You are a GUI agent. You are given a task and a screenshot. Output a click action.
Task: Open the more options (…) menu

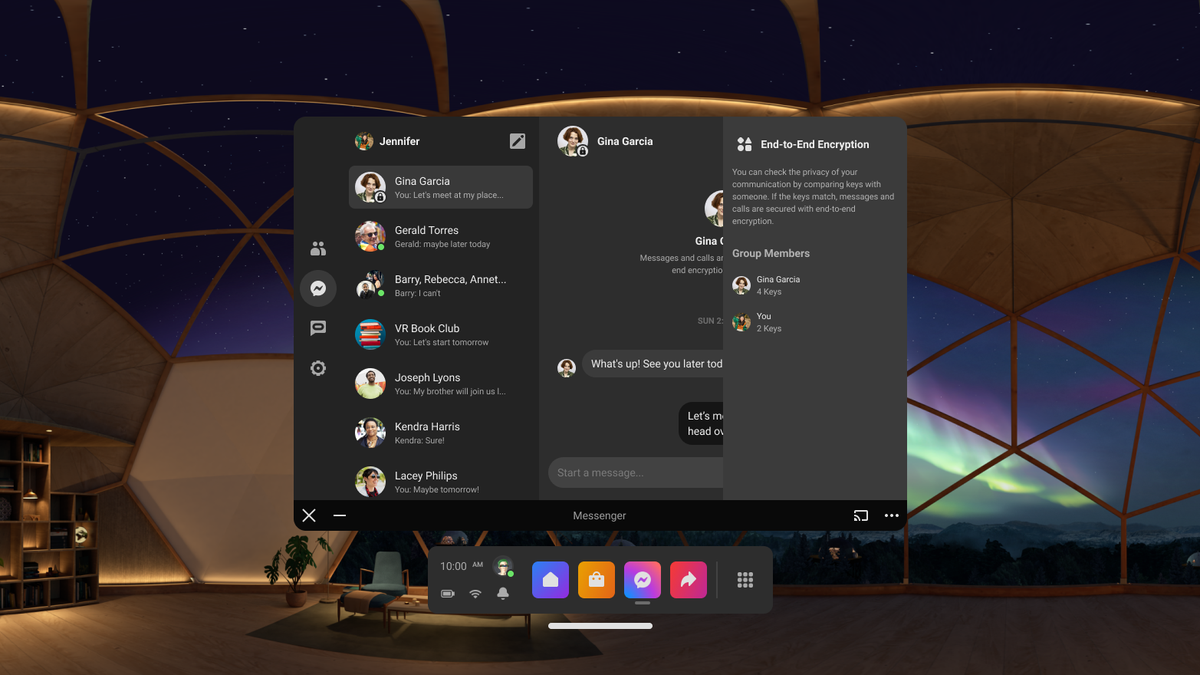891,515
